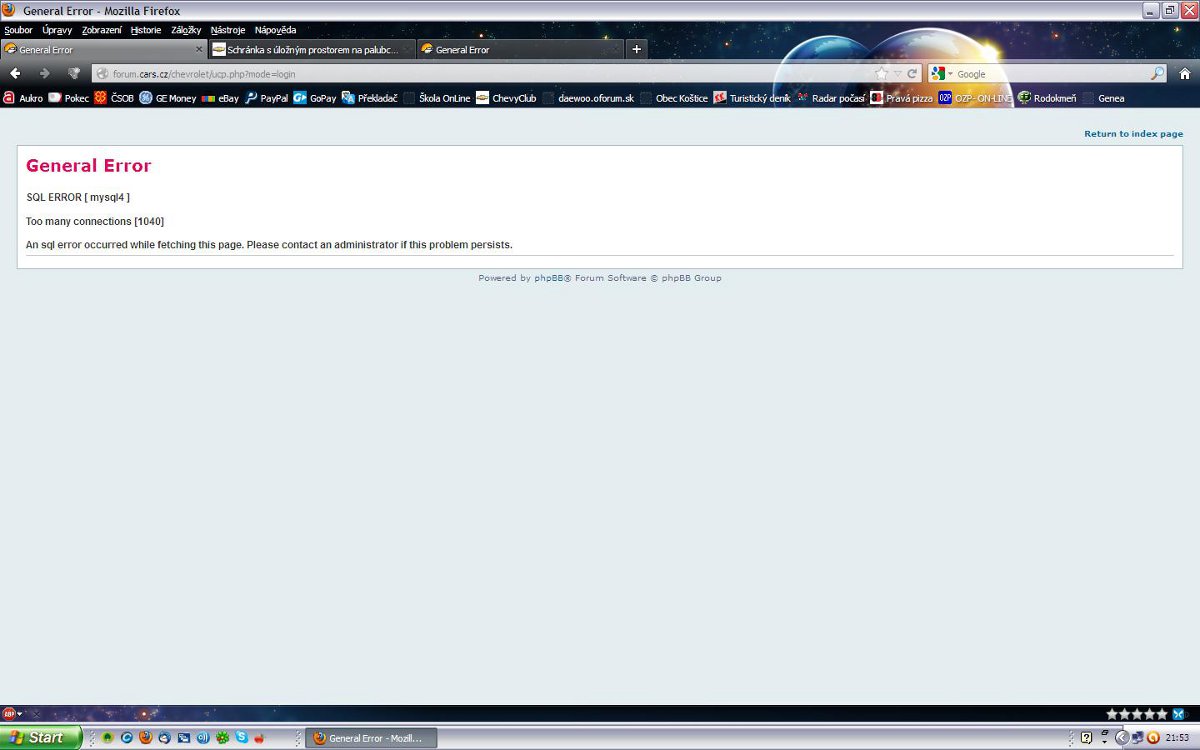Expand hidden system tray icons

(1121, 738)
